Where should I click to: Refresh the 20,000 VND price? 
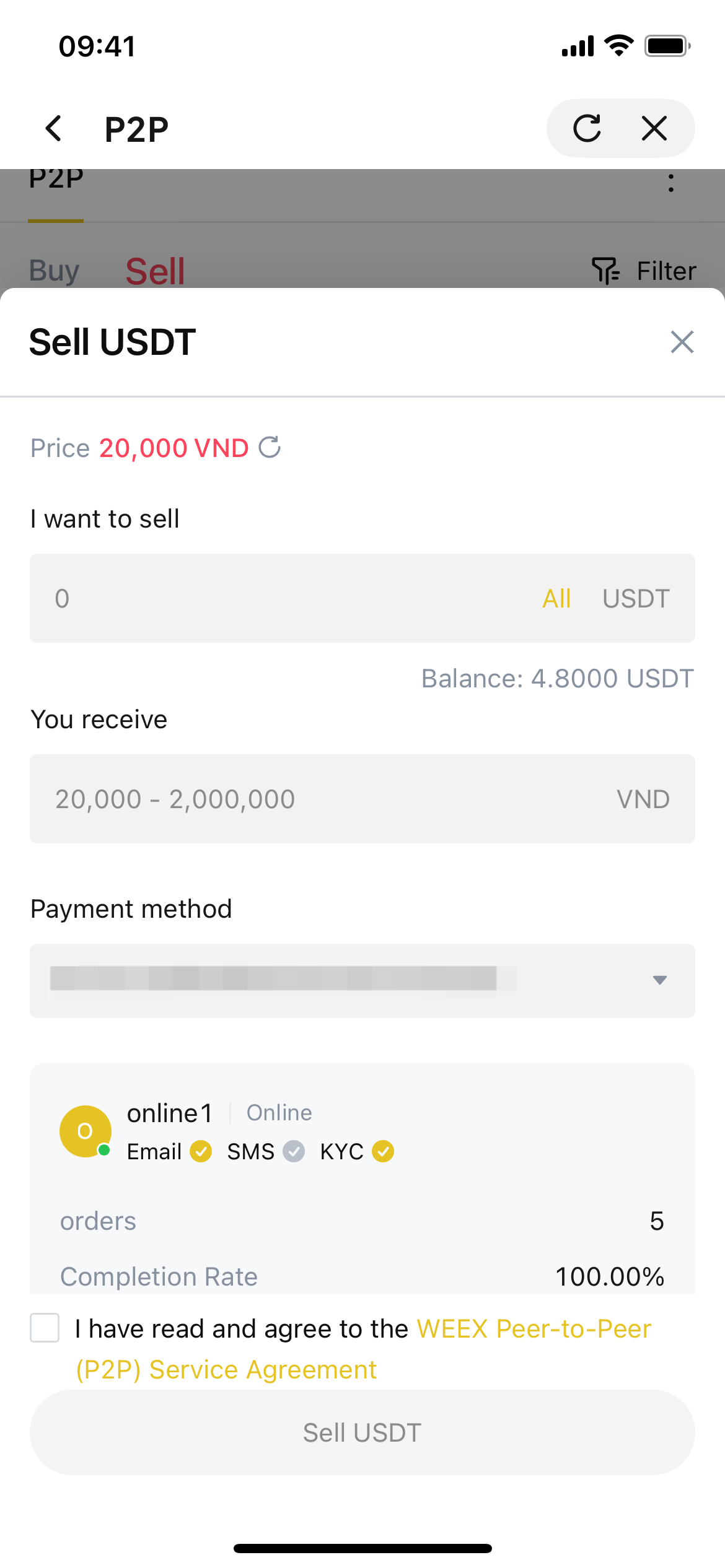(x=270, y=447)
